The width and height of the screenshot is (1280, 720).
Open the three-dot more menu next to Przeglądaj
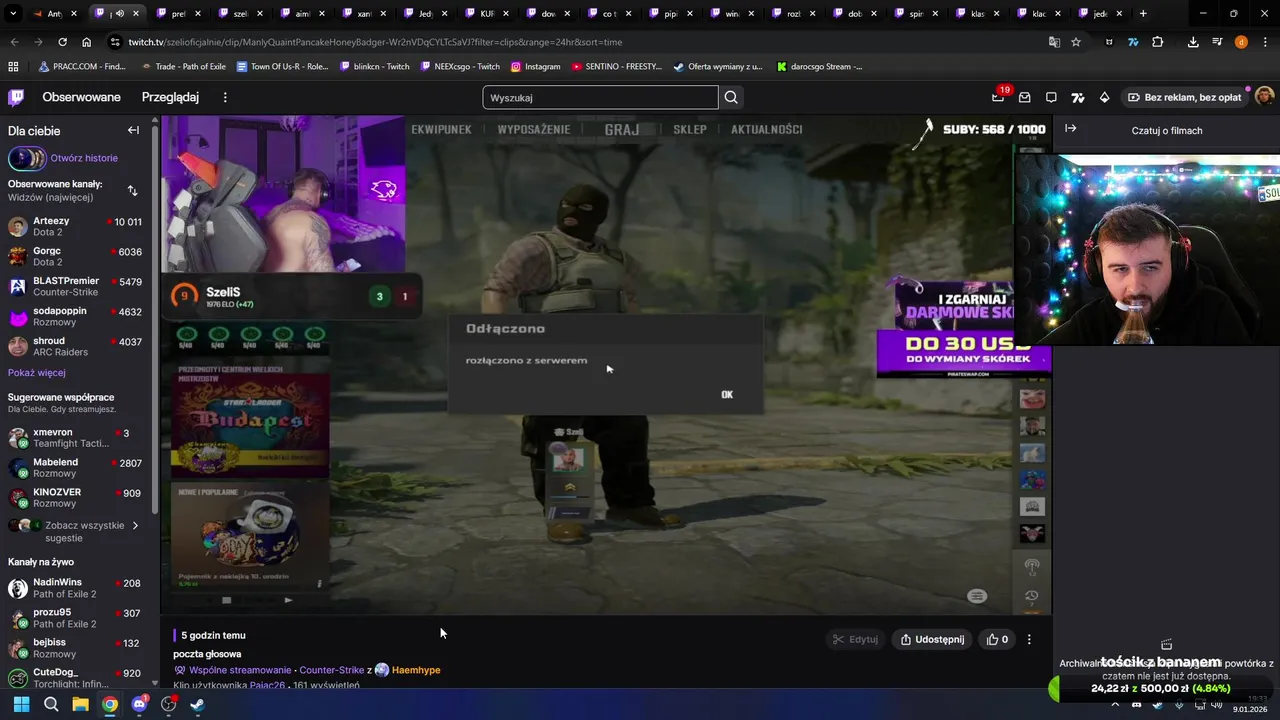tap(225, 97)
